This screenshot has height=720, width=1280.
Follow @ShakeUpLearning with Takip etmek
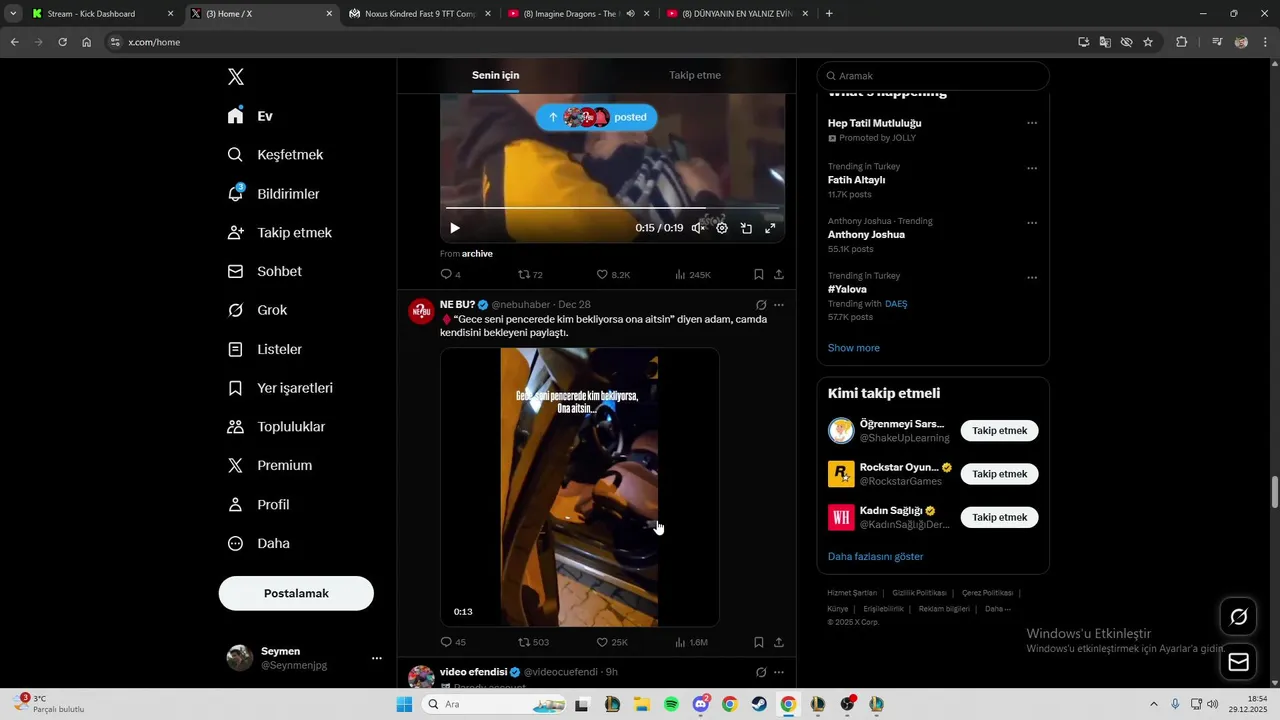click(x=1000, y=431)
